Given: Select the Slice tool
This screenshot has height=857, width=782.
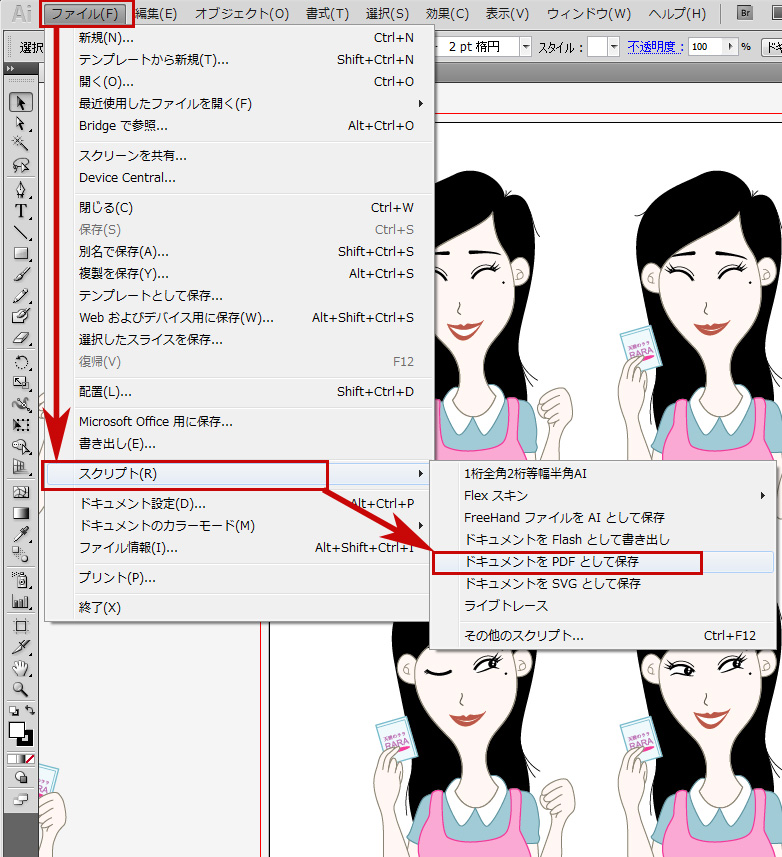Looking at the screenshot, I should tap(21, 647).
